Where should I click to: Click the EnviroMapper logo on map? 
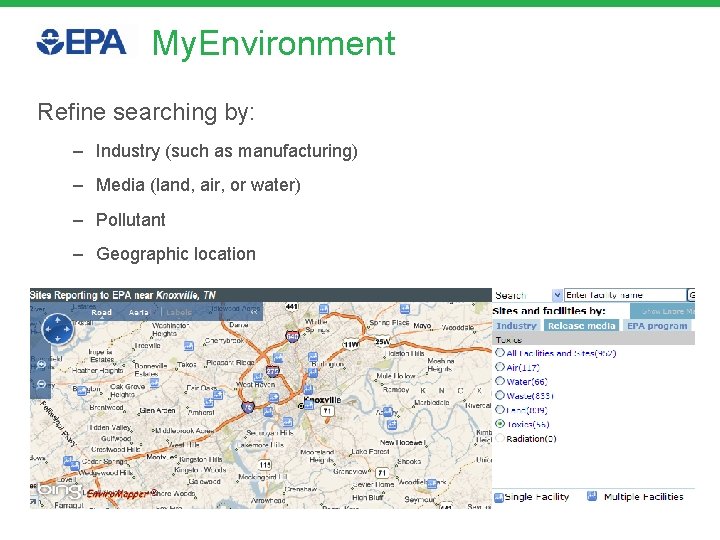coord(122,494)
